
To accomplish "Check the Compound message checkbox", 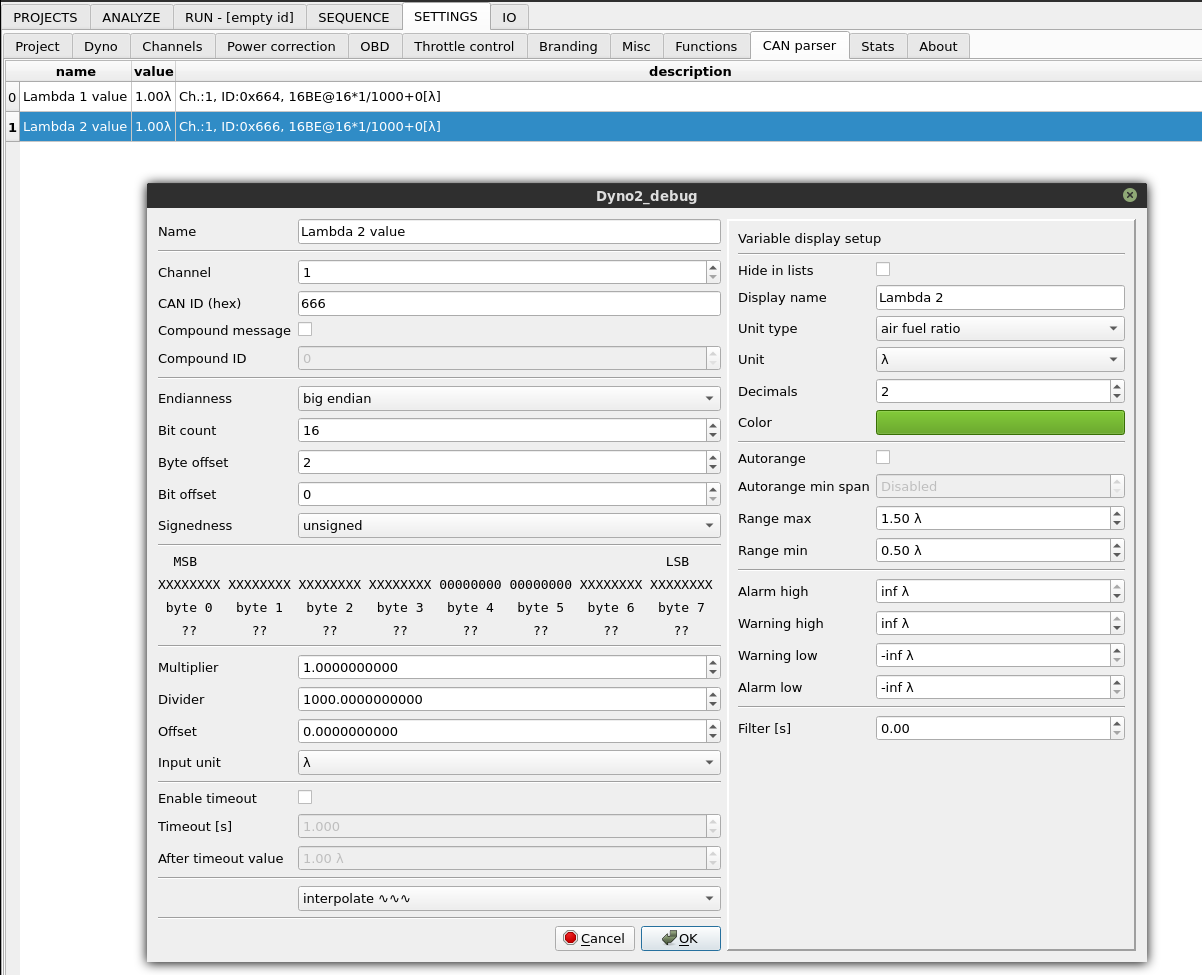I will pos(306,329).
